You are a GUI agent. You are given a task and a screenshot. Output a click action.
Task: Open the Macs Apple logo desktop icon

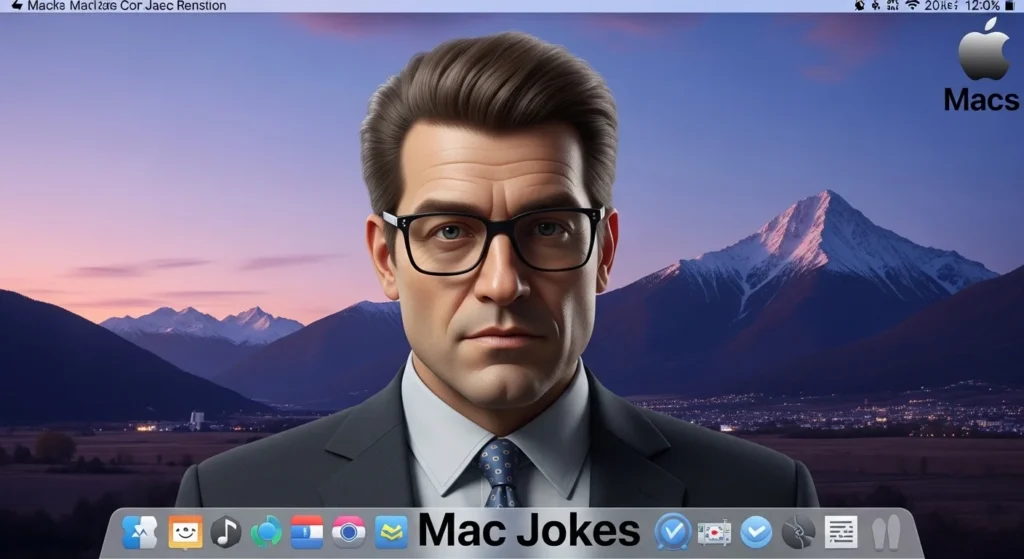[982, 64]
